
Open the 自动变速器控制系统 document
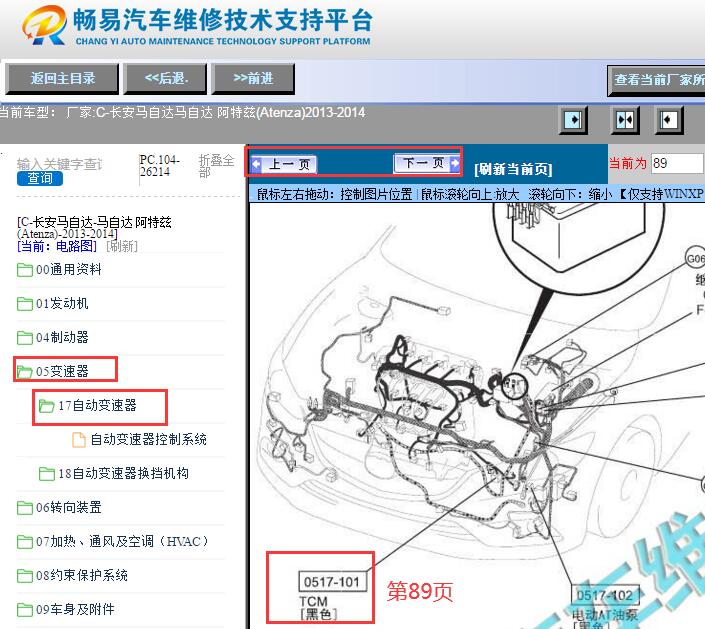tap(148, 439)
